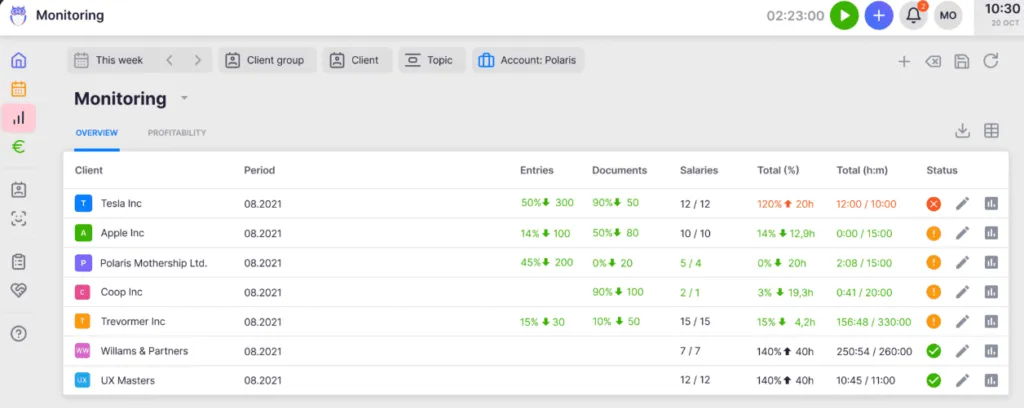
Task: Open chart for Apple Inc row
Action: pyautogui.click(x=991, y=233)
